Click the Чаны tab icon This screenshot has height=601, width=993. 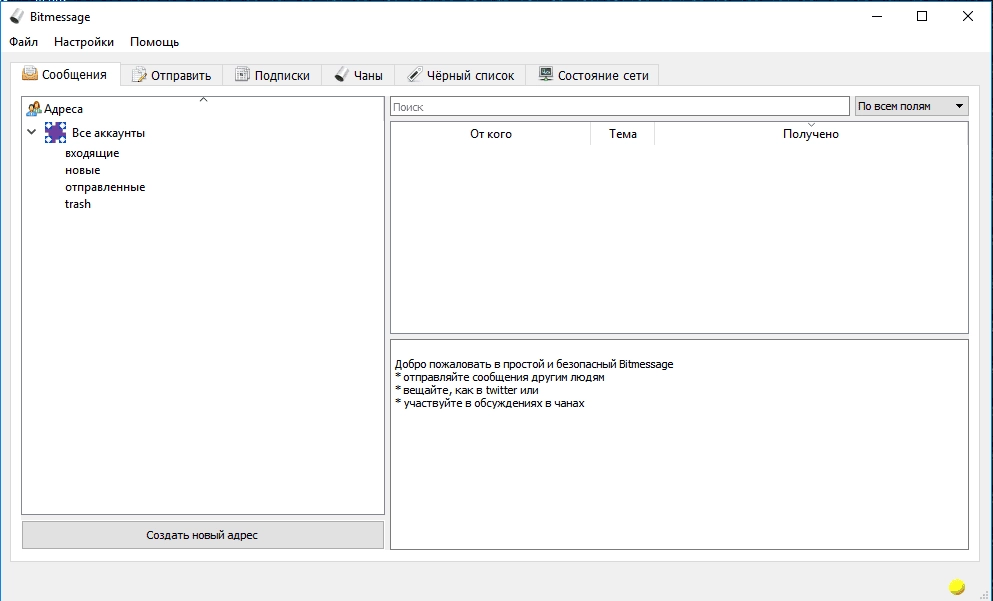coord(341,75)
